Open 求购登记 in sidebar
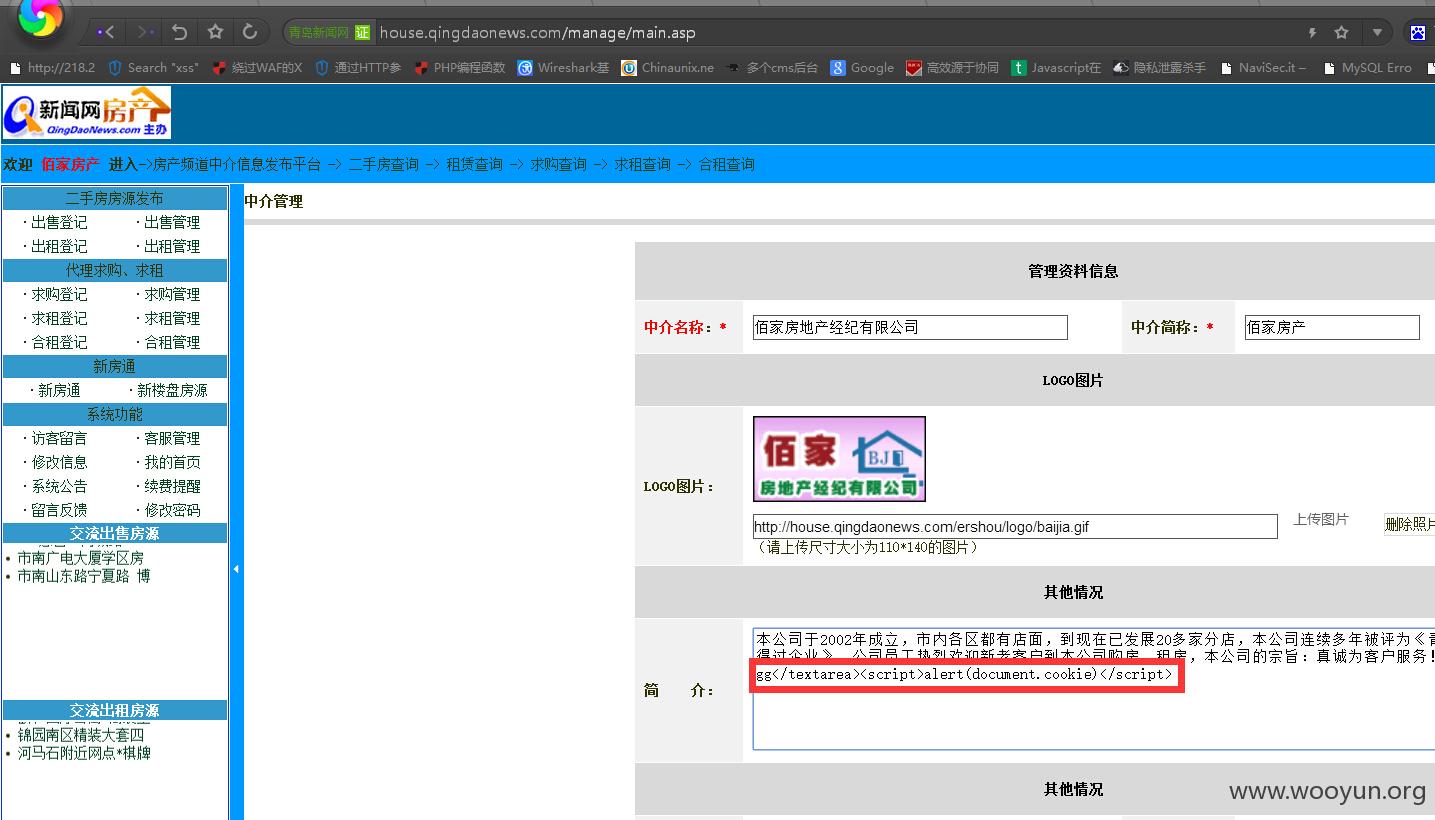The image size is (1435, 820). tap(59, 294)
